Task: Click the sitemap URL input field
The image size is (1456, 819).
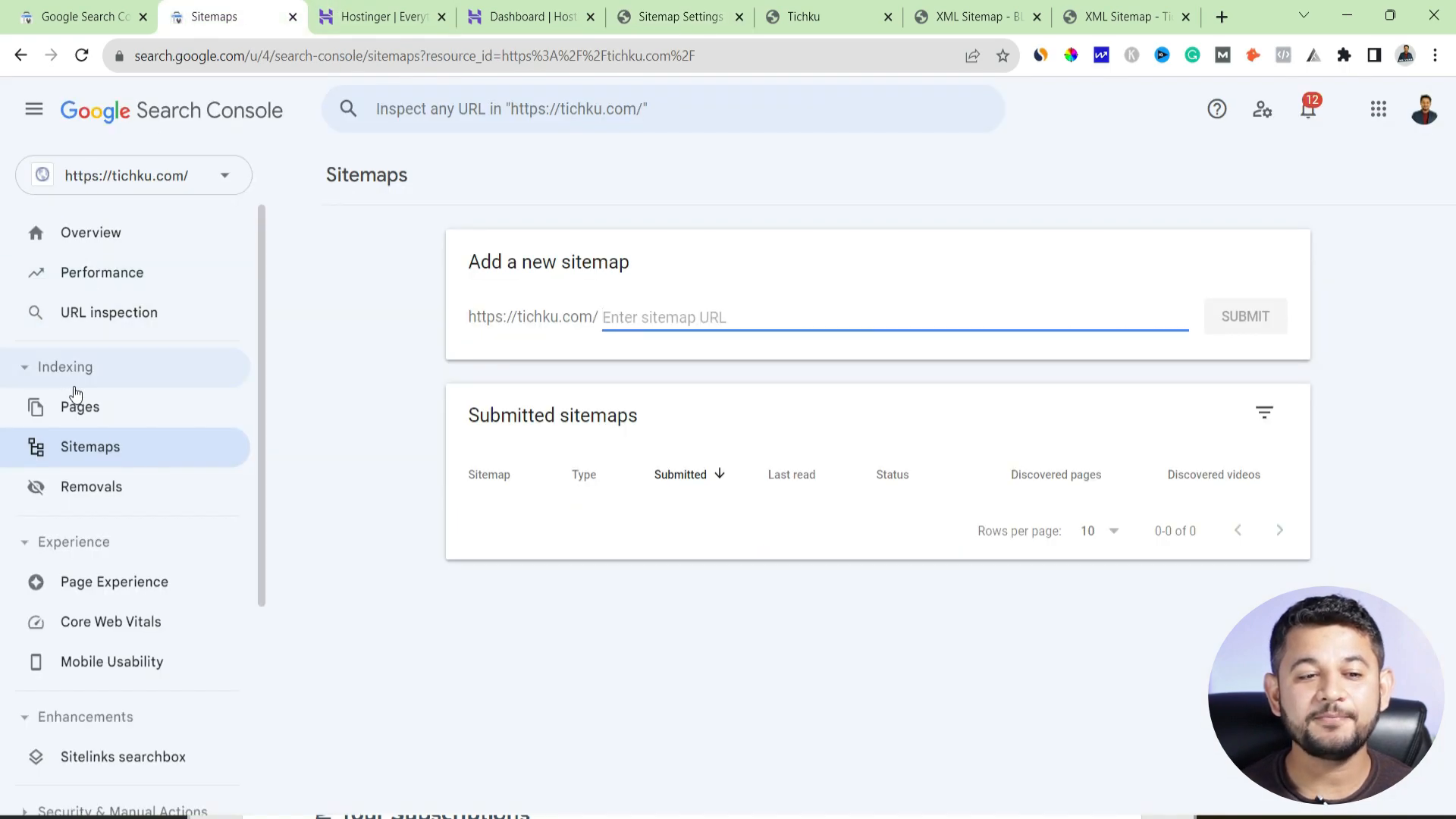Action: tap(895, 317)
